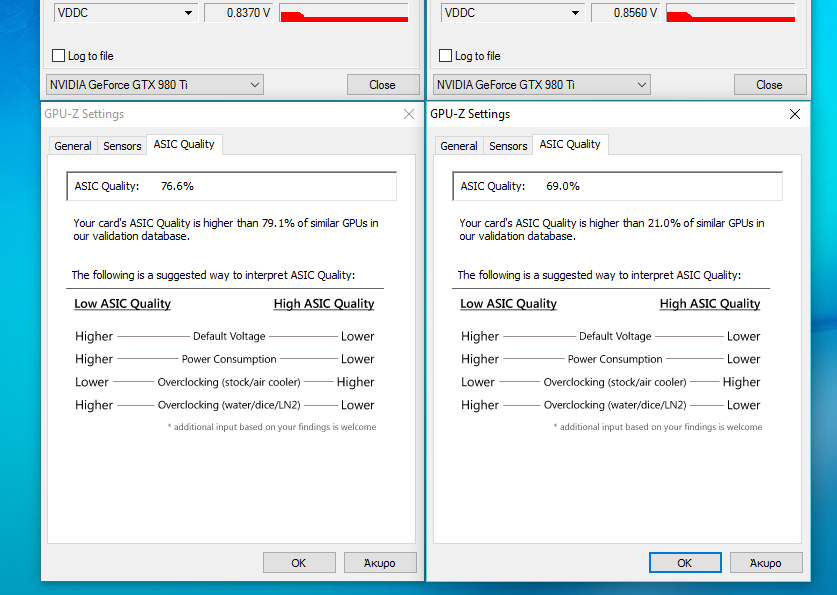
Task: Close the right GPU-Z Settings dialog via X
Action: click(795, 114)
